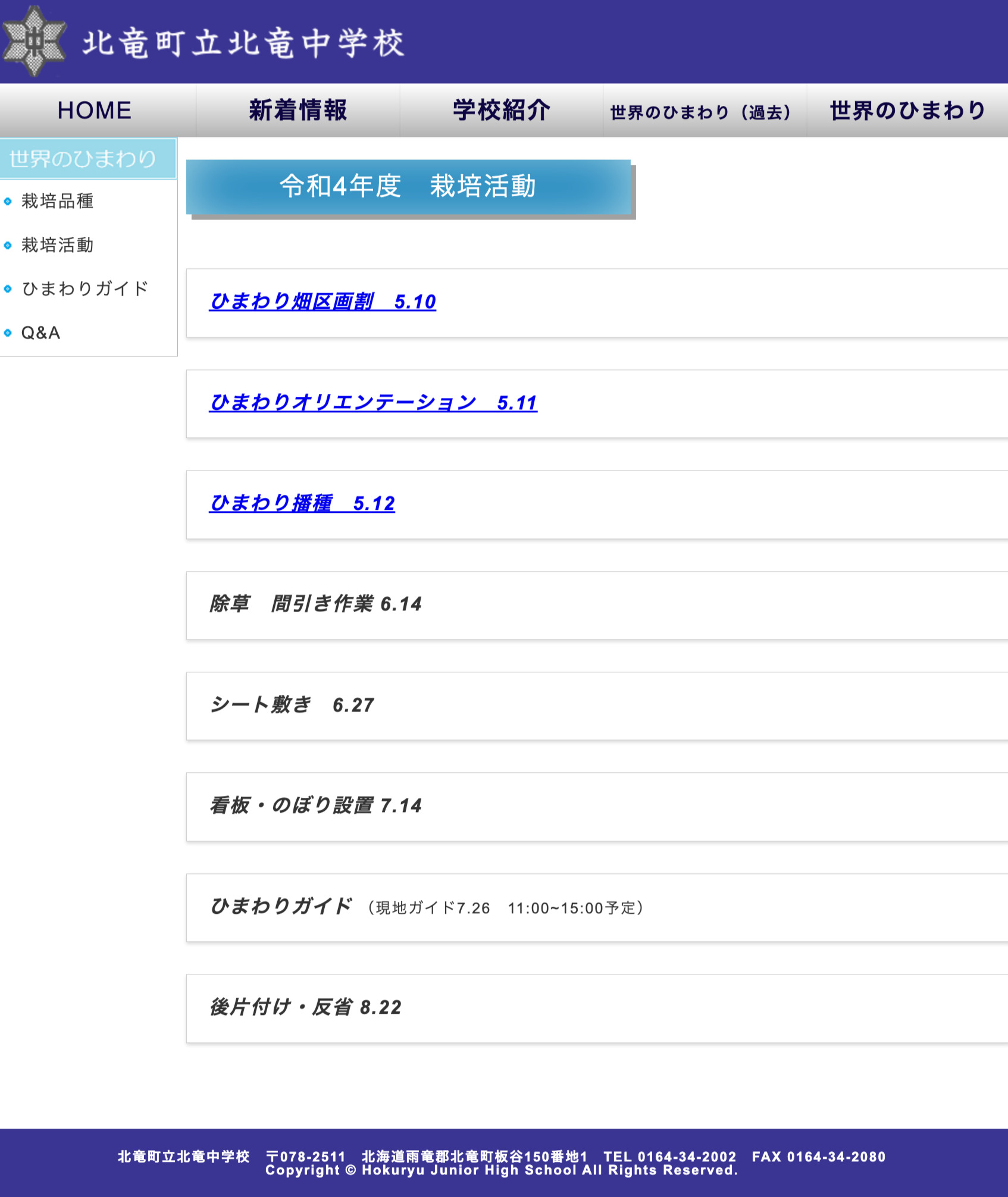This screenshot has height=1197, width=1008.
Task: Click the bullet icon beside 栽培活動
Action: [8, 245]
